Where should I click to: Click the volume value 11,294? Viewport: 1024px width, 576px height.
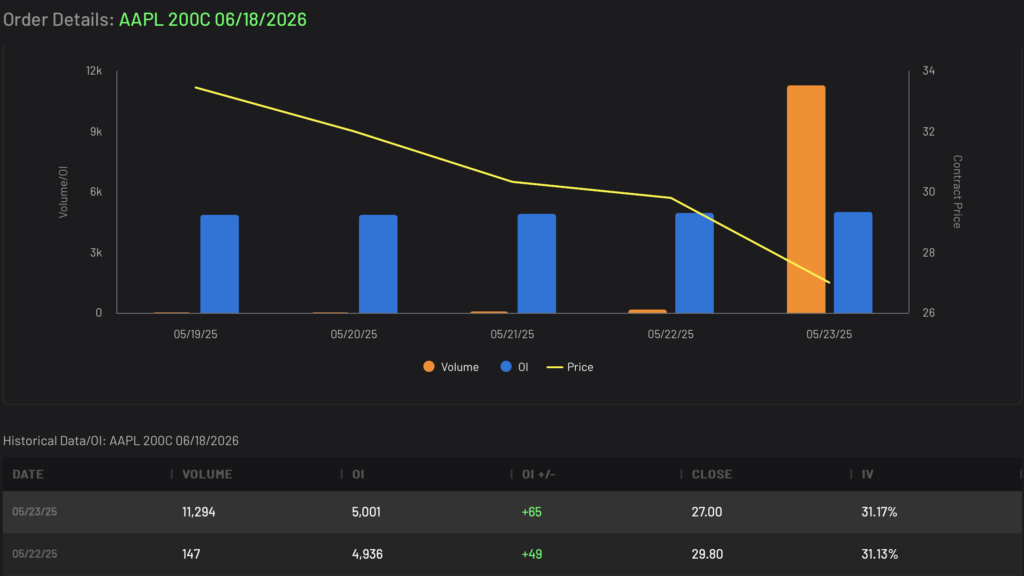(x=199, y=512)
